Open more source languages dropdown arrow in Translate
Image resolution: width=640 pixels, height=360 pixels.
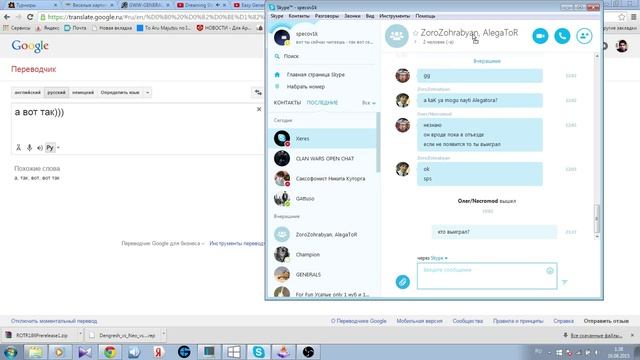pos(148,93)
